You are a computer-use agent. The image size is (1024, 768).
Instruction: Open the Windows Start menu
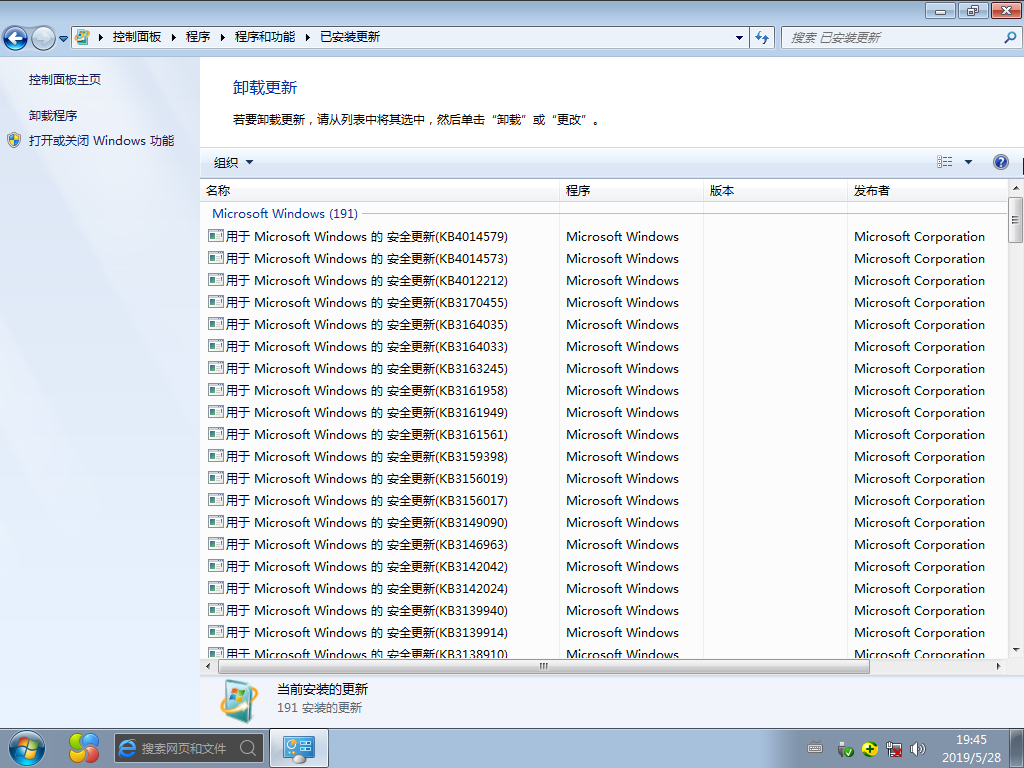click(x=27, y=748)
